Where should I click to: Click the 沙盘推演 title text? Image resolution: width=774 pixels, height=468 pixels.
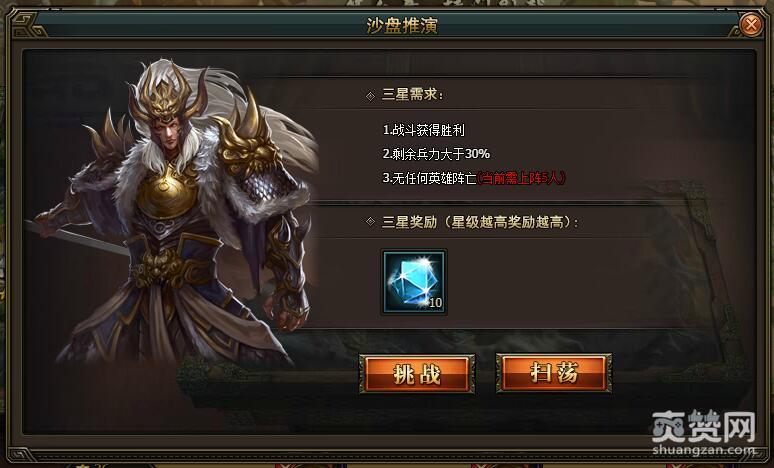coord(402,25)
